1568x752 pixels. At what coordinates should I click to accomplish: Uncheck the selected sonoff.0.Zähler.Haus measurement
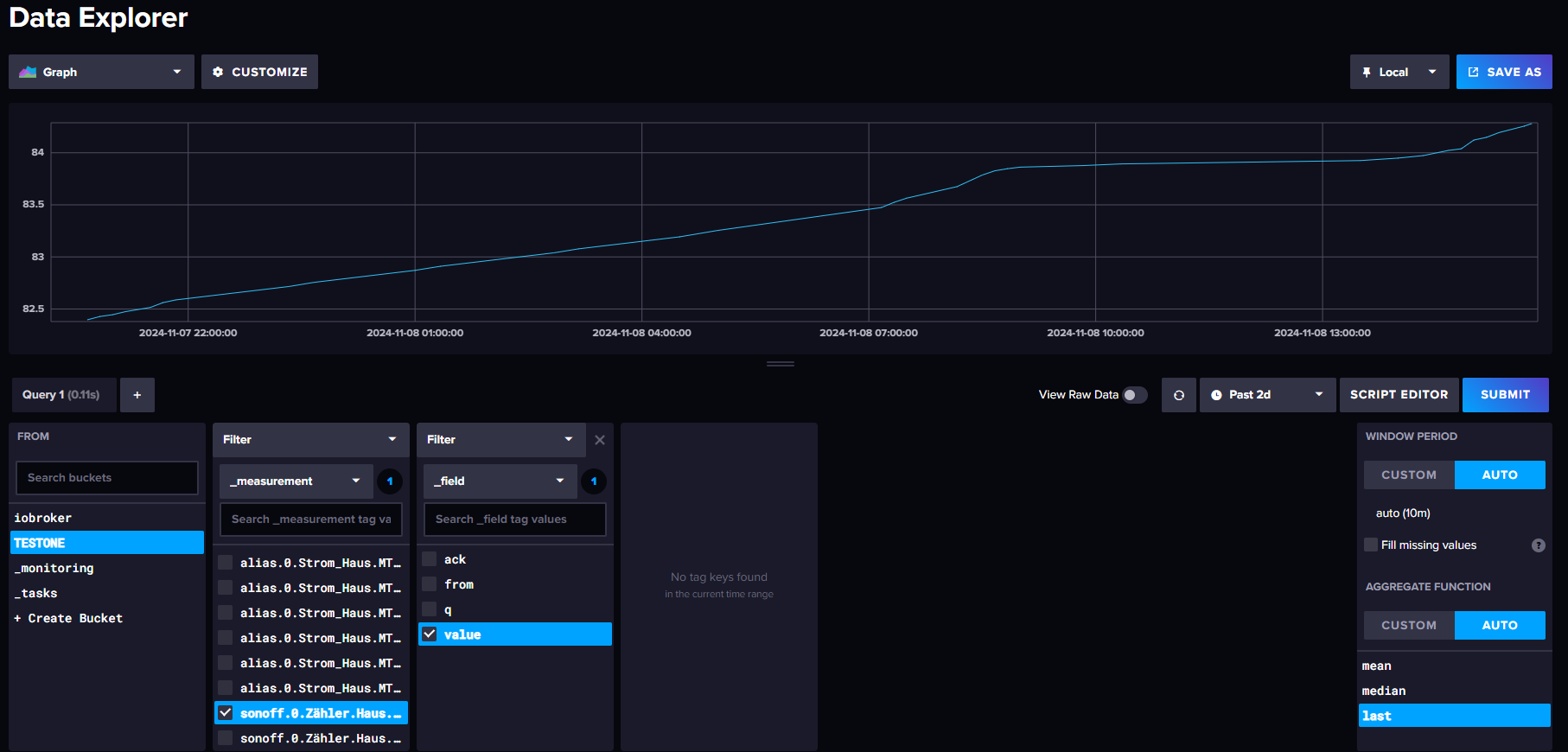coord(226,713)
